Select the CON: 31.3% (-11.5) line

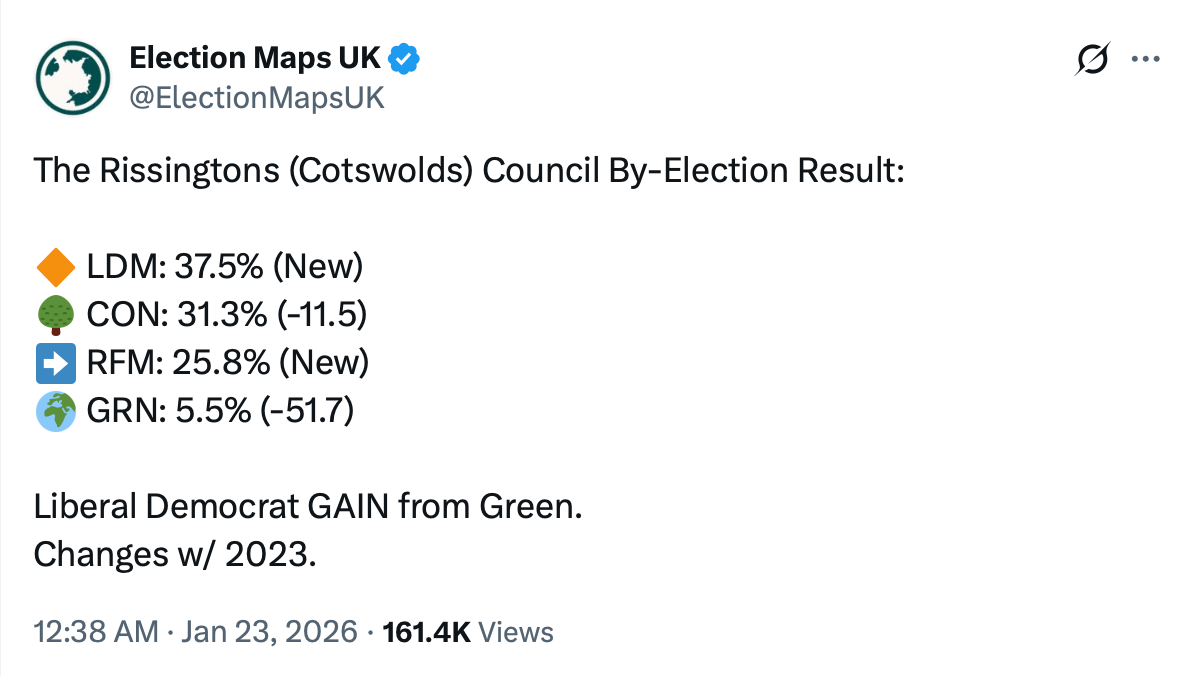tap(227, 316)
